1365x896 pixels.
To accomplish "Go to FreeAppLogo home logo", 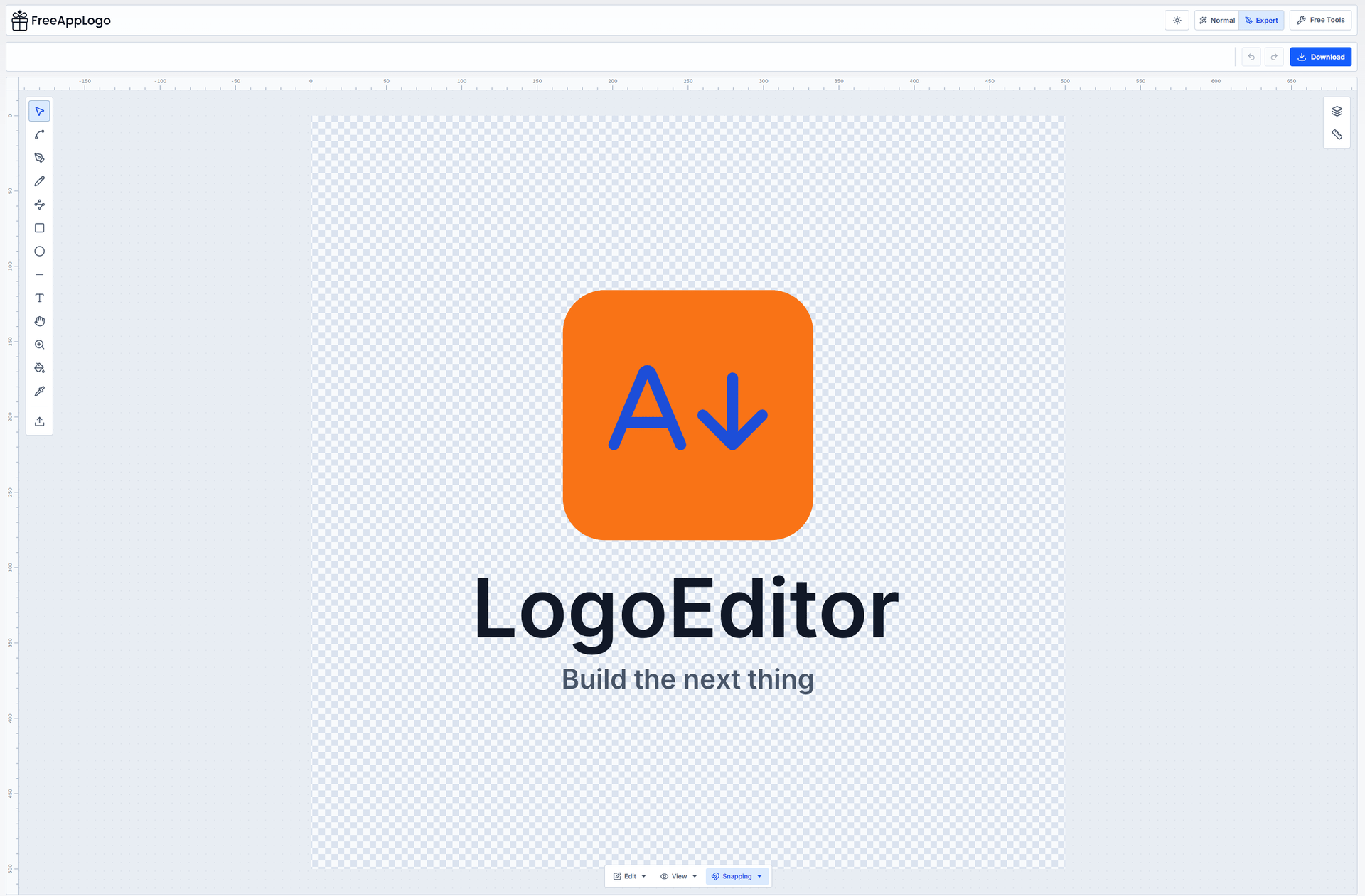I will point(61,21).
